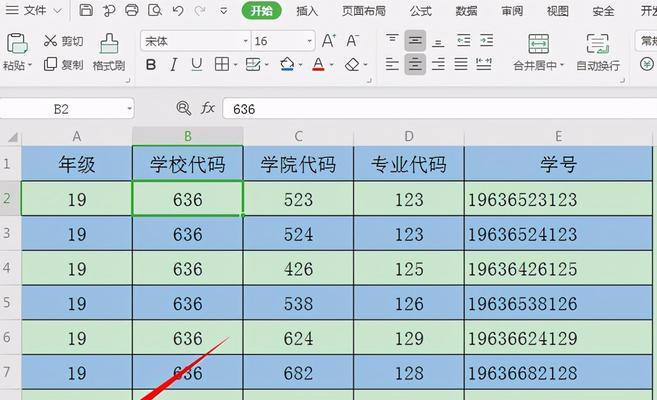Align text right
This screenshot has height=400, width=657.
click(x=438, y=64)
